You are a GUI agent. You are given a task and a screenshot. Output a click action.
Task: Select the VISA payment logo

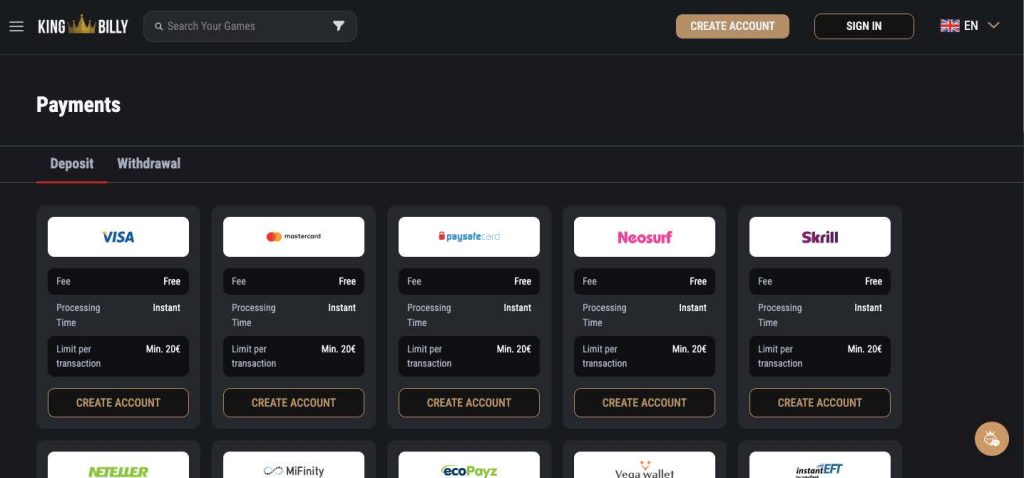[x=118, y=237]
